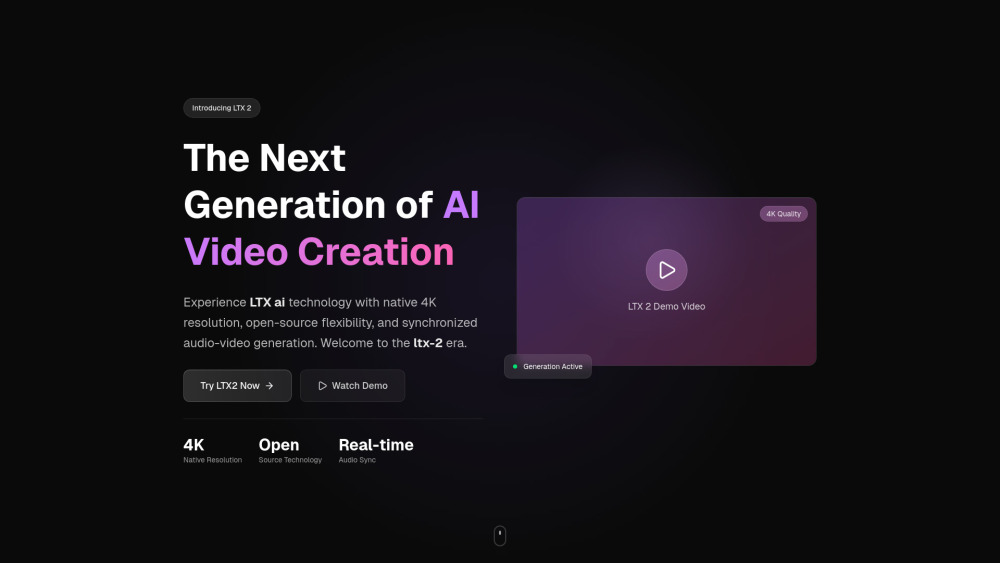Select the 4K Quality badge
1000x563 pixels.
(783, 214)
